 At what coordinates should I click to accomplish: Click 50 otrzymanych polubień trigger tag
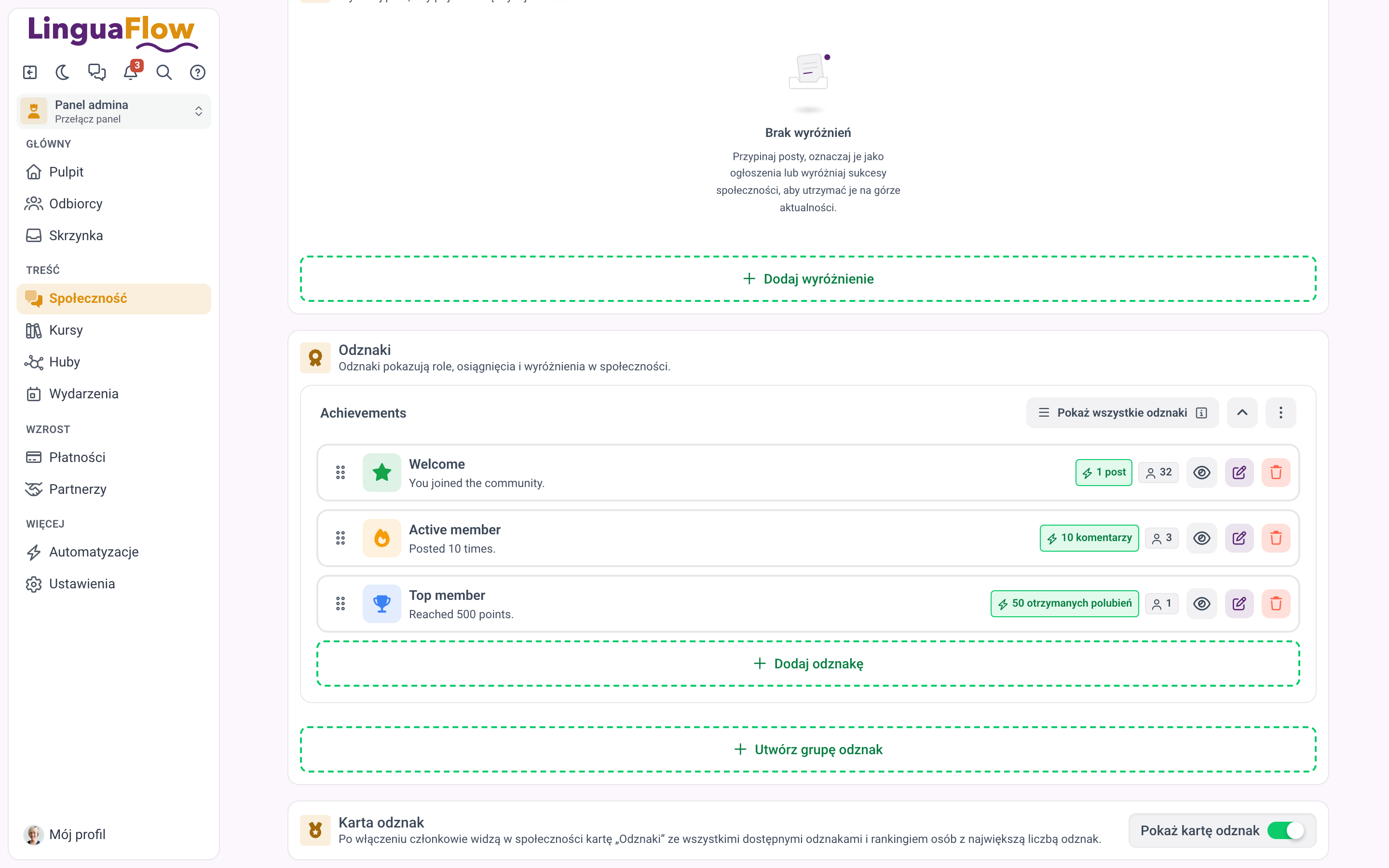point(1065,603)
